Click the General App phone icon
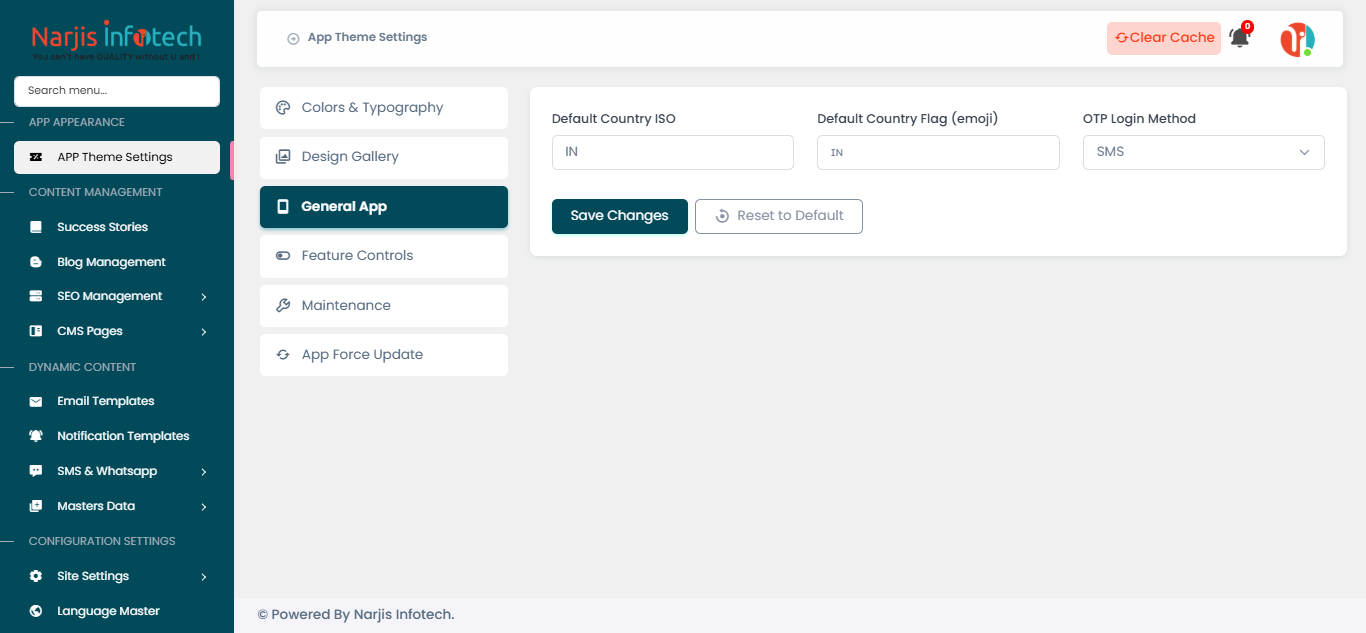 click(x=282, y=207)
